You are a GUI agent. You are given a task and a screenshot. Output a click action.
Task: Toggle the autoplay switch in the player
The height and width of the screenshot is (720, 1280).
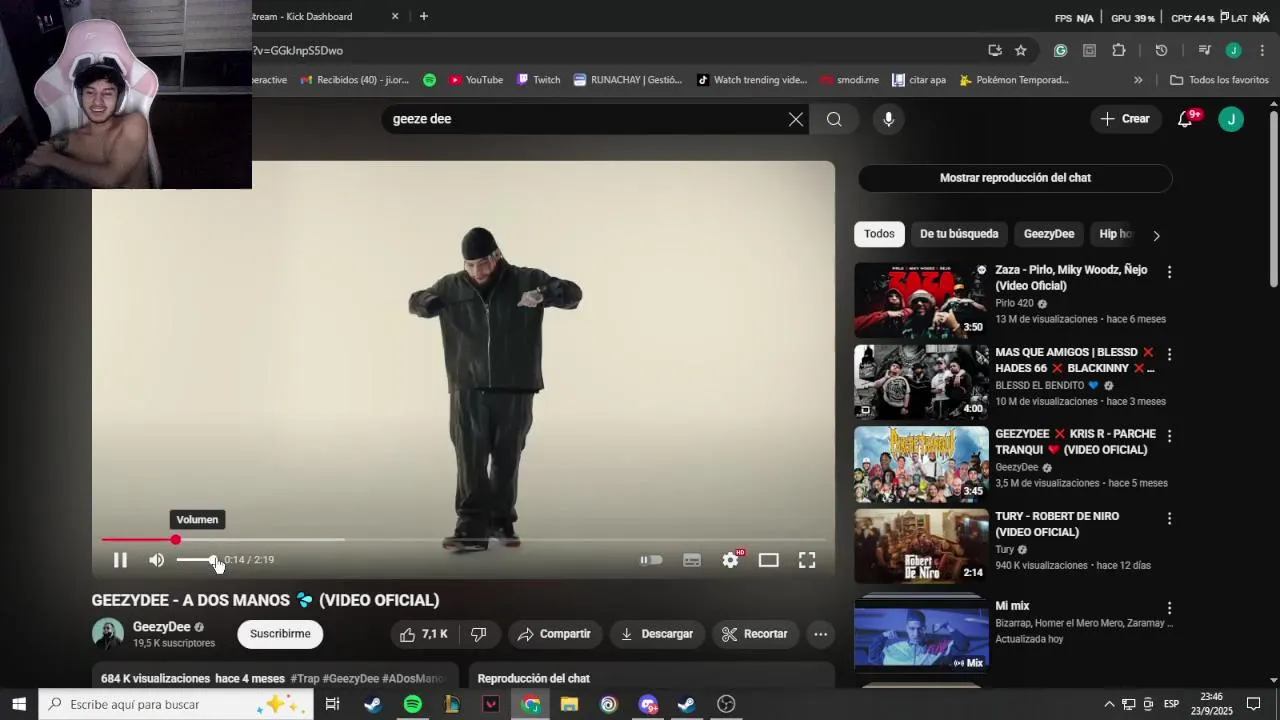pyautogui.click(x=651, y=560)
